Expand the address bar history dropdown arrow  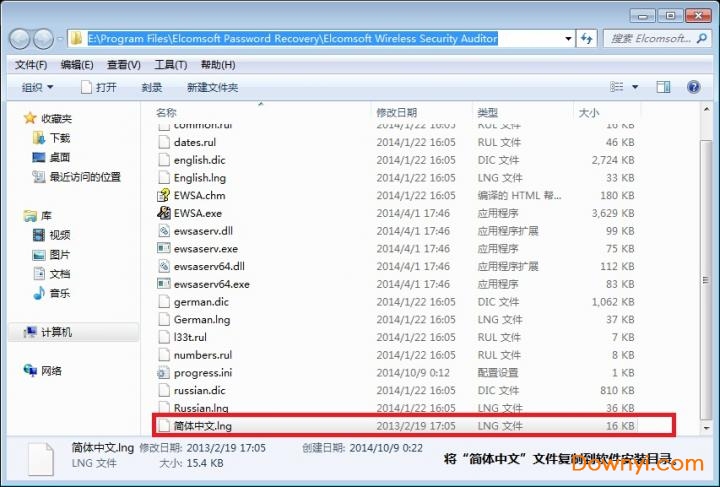pyautogui.click(x=567, y=39)
